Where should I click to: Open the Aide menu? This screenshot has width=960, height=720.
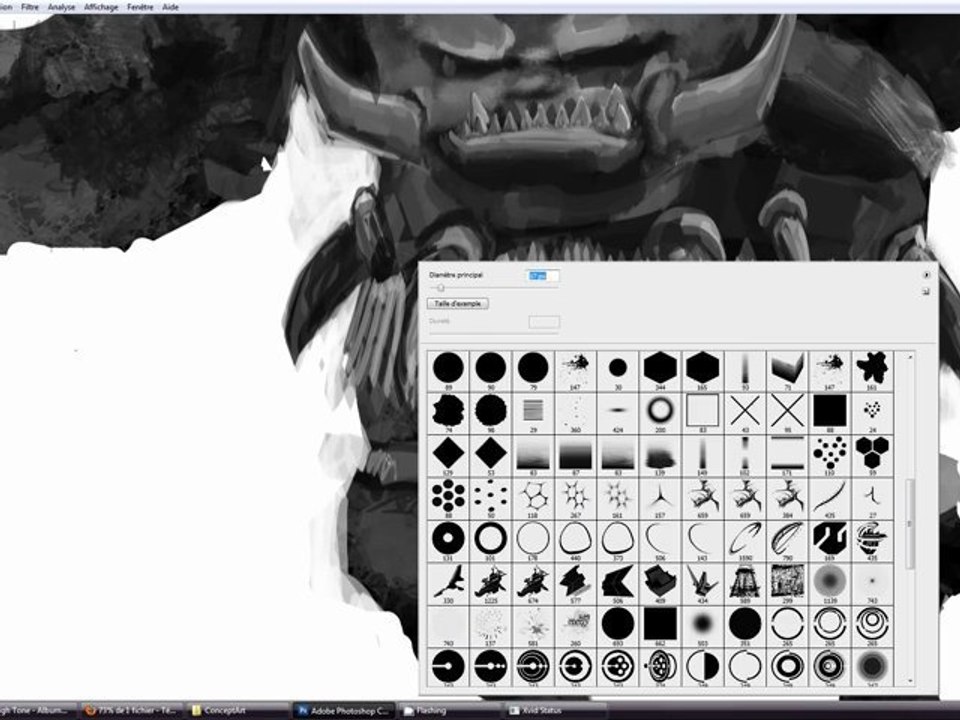click(170, 7)
